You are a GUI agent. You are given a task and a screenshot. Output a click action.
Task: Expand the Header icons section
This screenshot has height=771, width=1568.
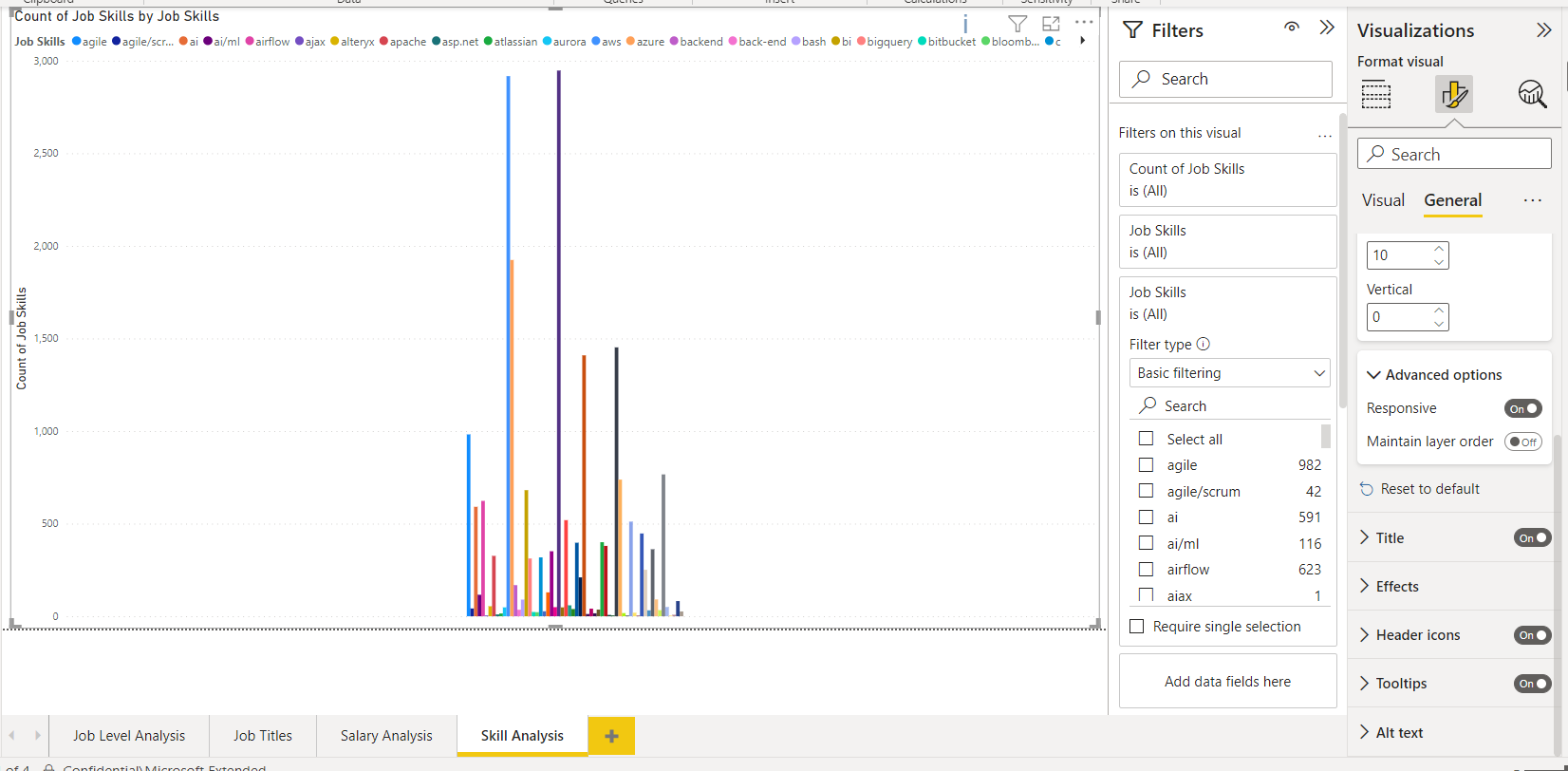1365,634
